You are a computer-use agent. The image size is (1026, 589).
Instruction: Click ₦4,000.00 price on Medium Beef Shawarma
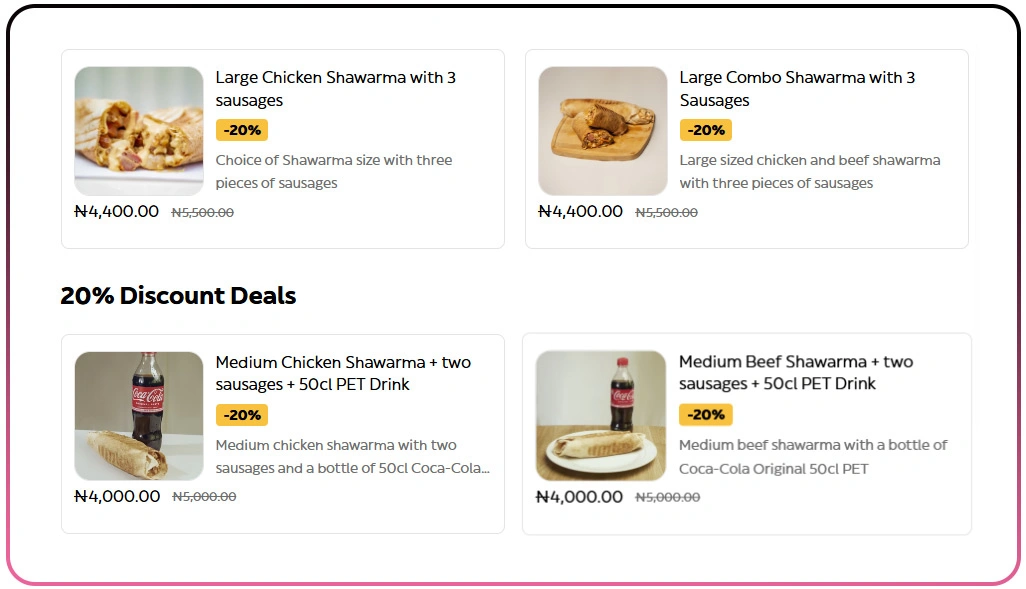pos(580,496)
